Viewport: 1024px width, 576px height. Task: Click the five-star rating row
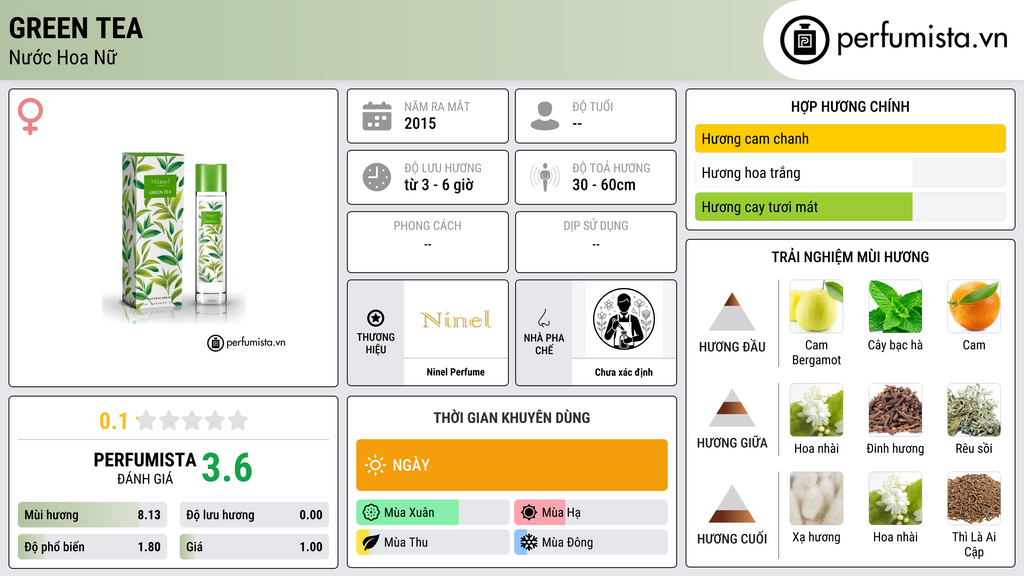(192, 420)
